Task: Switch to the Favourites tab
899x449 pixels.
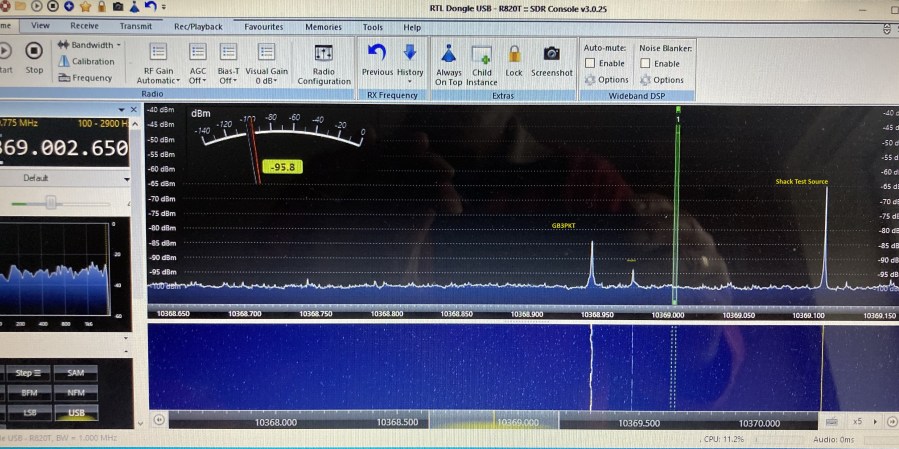Action: click(x=263, y=27)
